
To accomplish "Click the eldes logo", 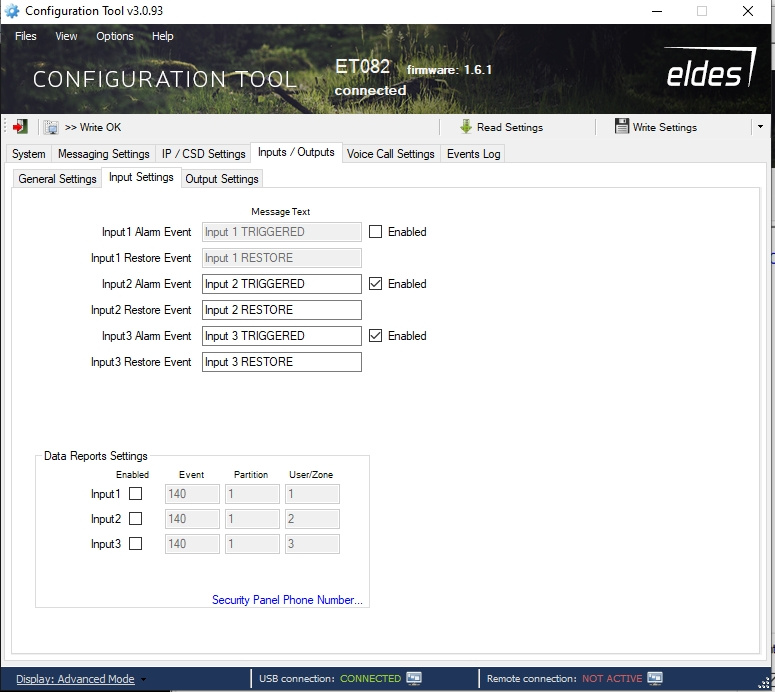I will click(704, 74).
